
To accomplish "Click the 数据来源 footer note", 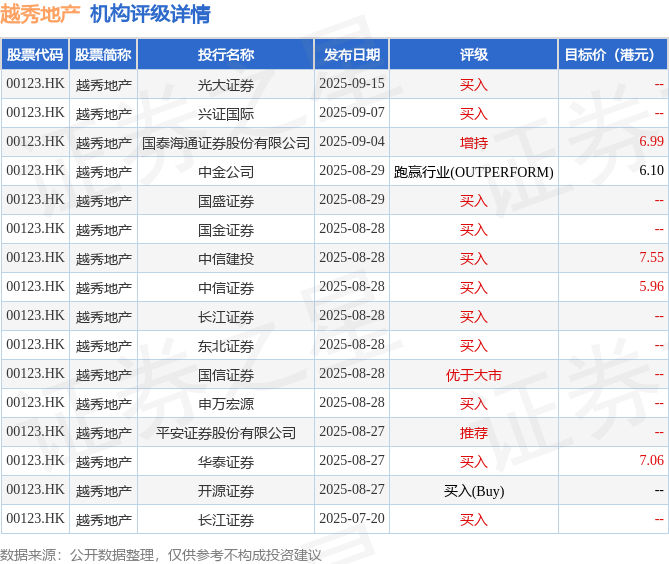I will point(160,555).
